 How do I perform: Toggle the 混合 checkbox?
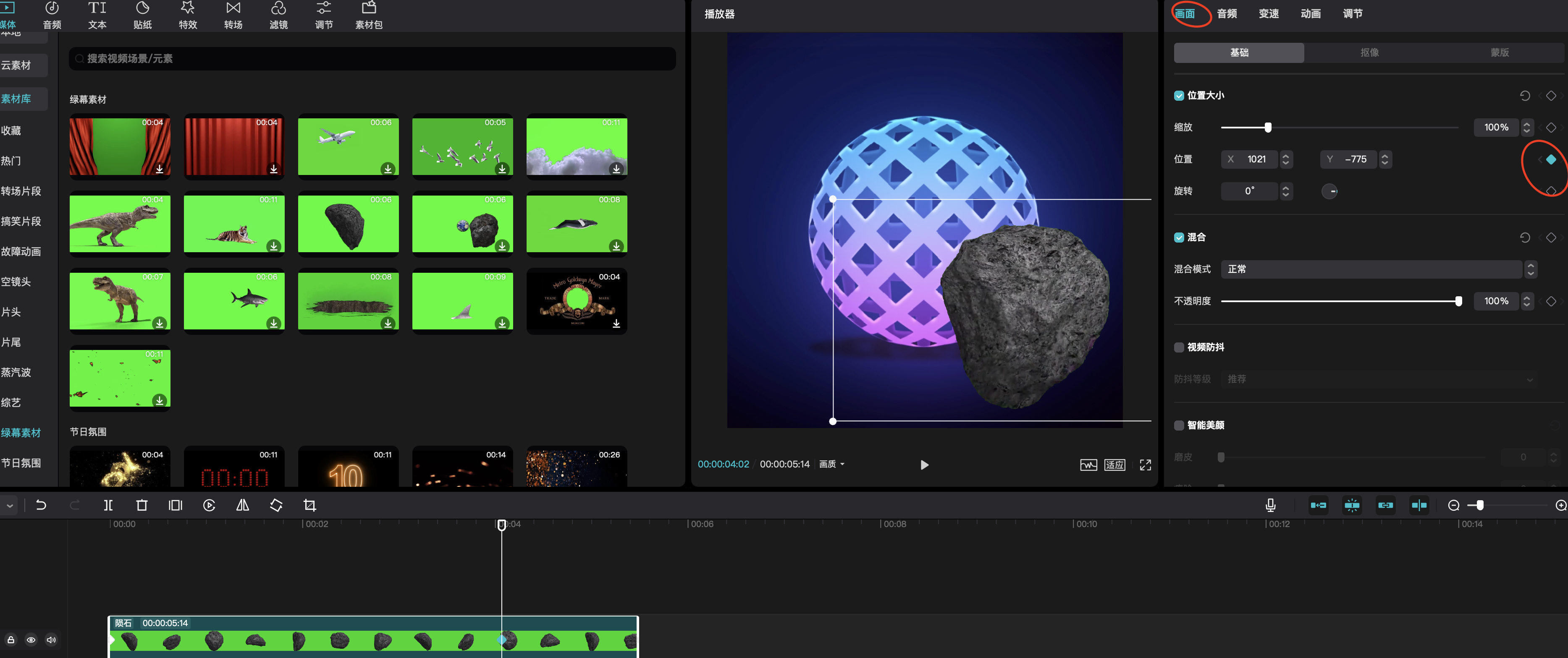(1179, 237)
